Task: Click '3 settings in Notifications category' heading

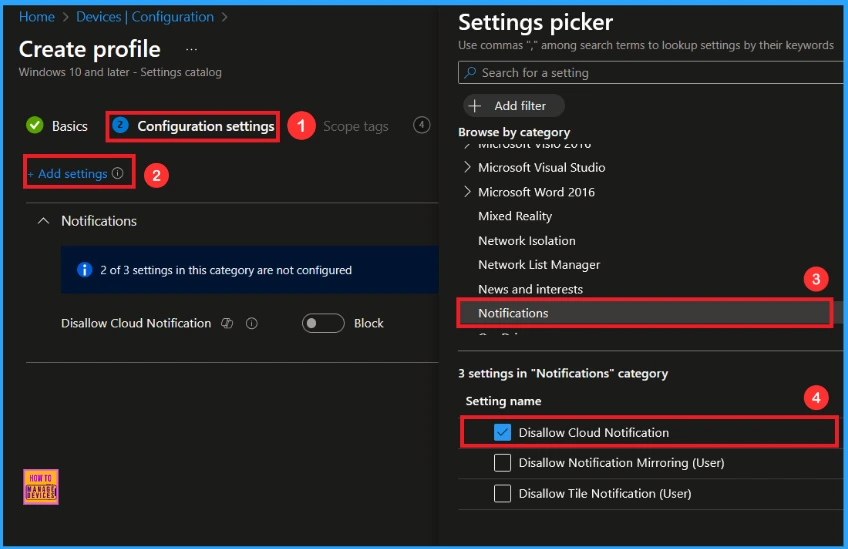Action: click(x=563, y=374)
